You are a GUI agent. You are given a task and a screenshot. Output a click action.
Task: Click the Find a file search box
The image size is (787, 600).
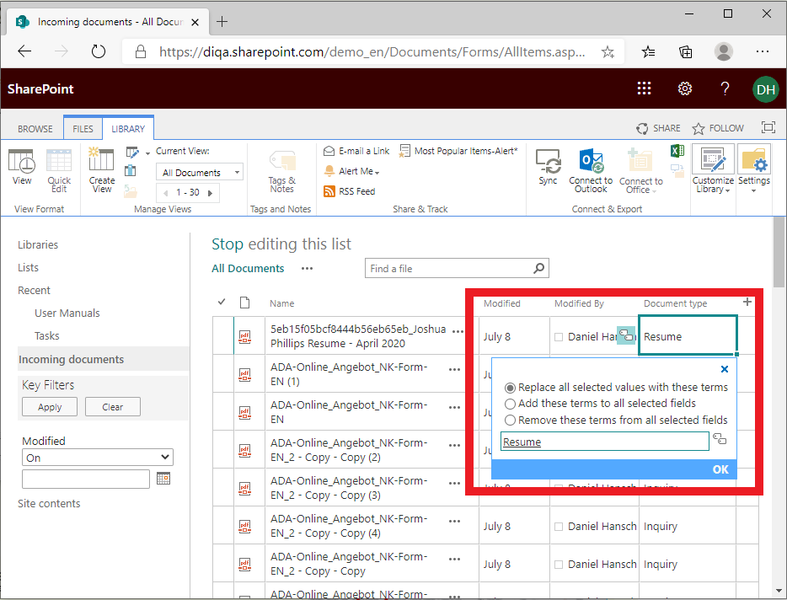click(447, 269)
